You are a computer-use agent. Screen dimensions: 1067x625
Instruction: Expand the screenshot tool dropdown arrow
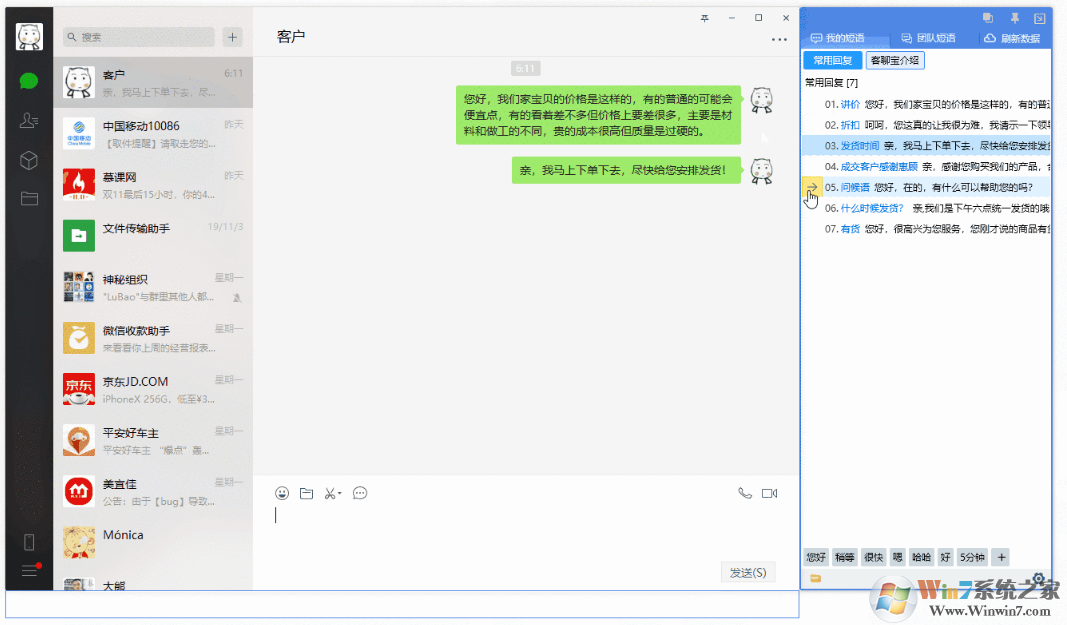point(340,493)
